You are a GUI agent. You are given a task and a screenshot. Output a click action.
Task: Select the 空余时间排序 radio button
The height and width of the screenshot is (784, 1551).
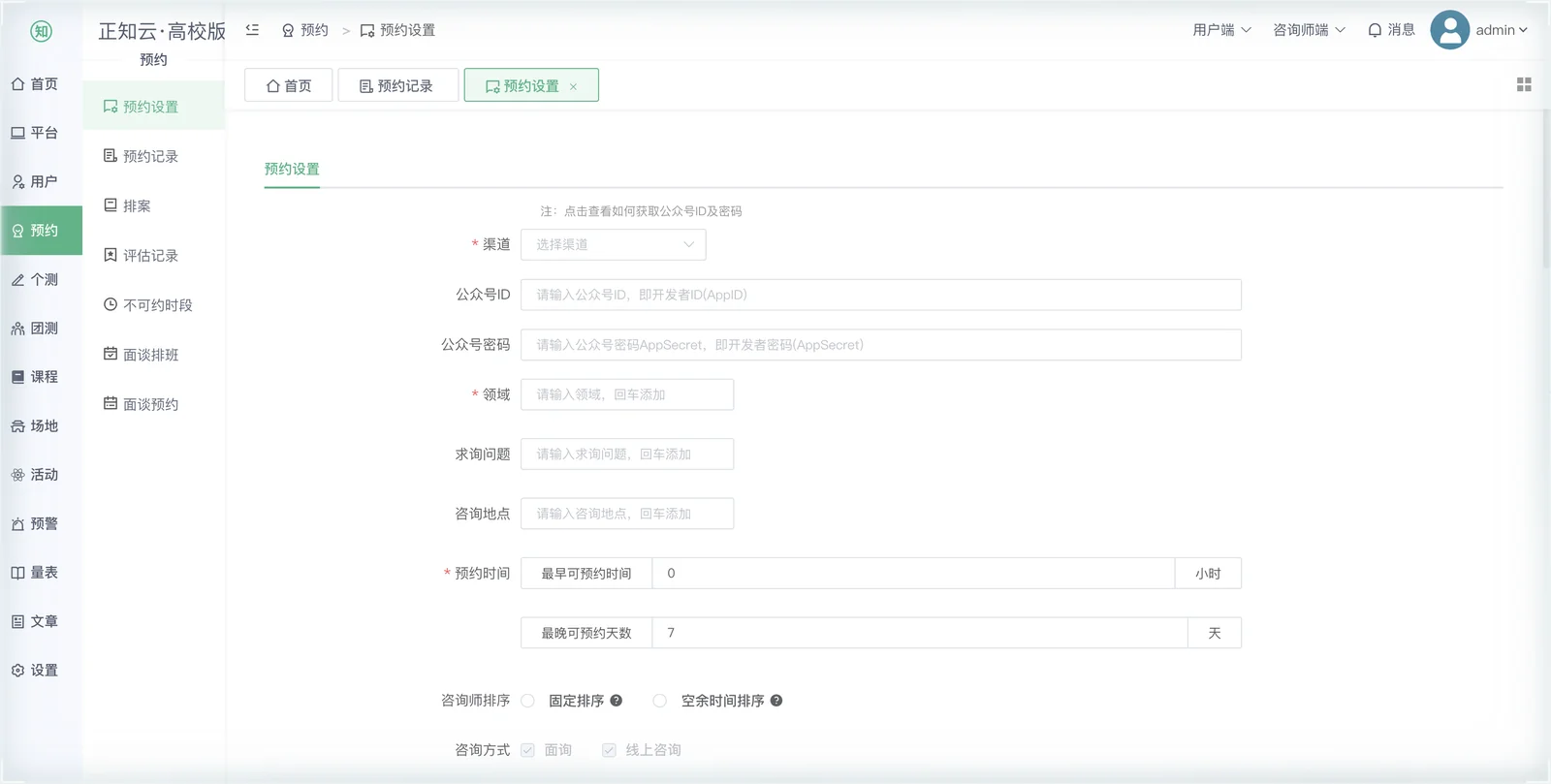(659, 701)
